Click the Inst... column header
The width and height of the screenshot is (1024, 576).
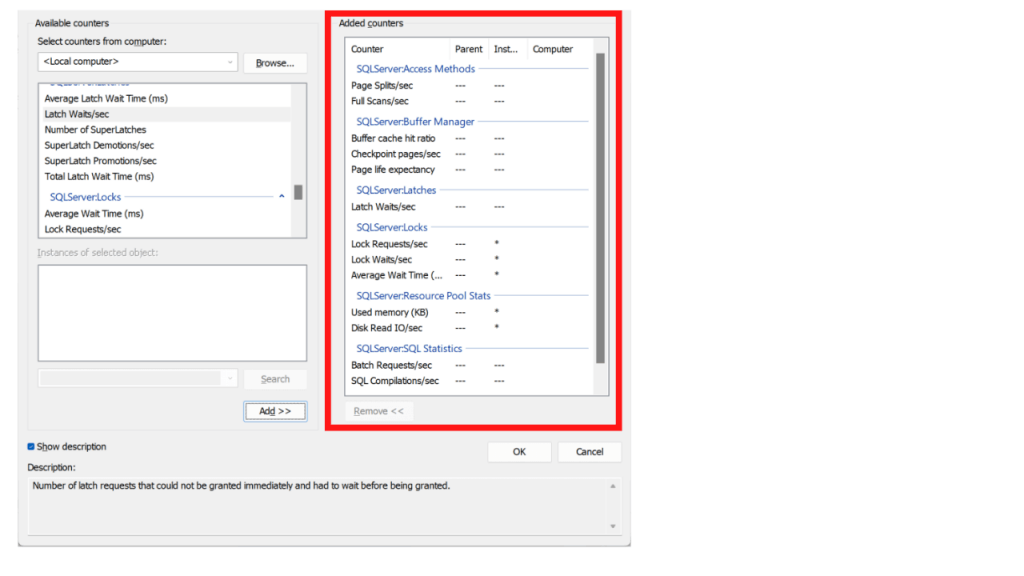click(x=506, y=49)
